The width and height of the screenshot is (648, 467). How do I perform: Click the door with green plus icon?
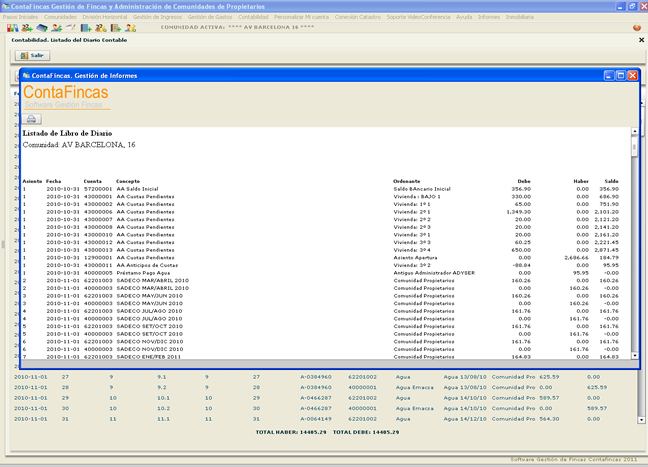(116, 28)
